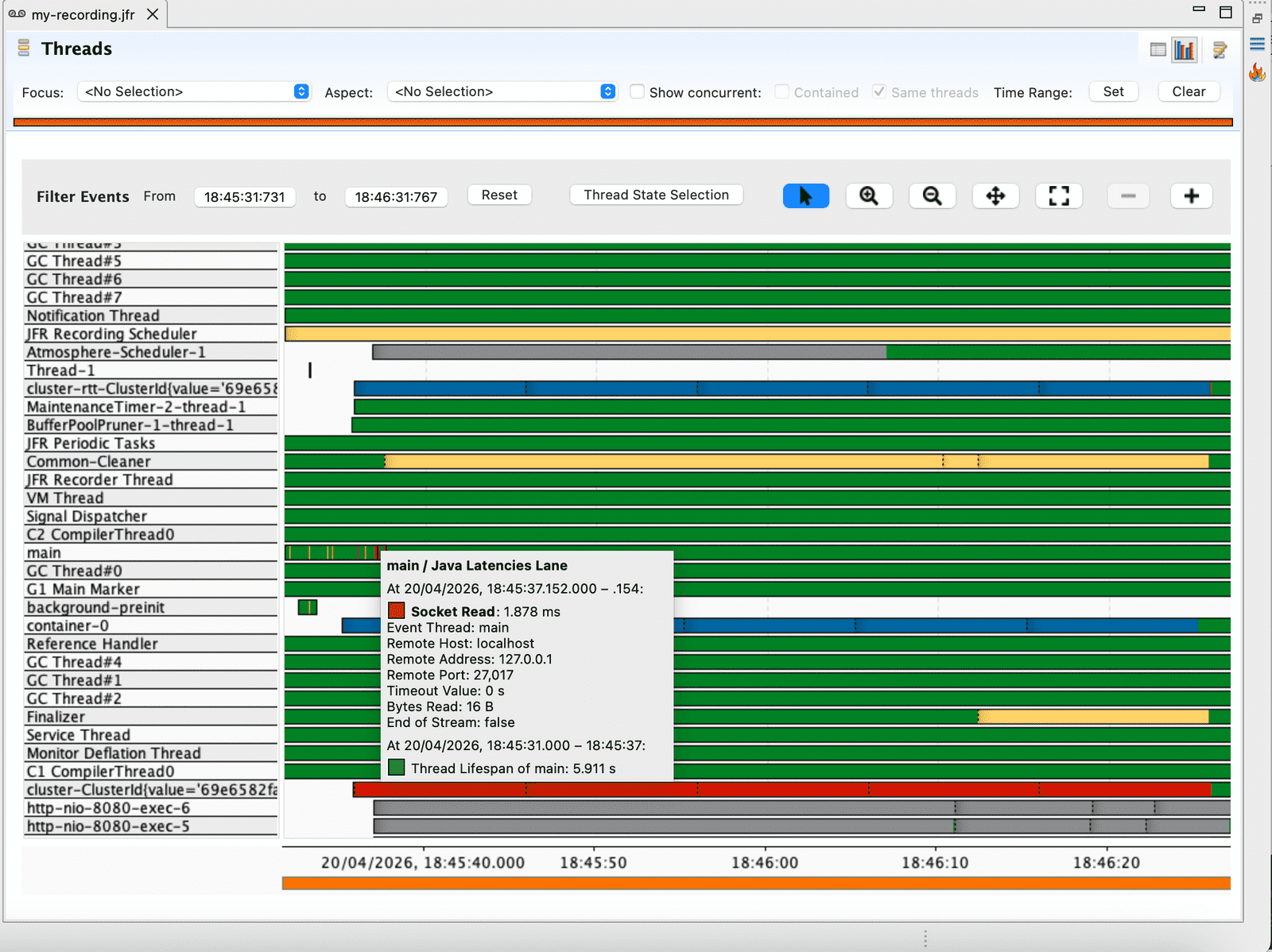1272x952 pixels.
Task: Select the Service Thread label
Action: (x=150, y=735)
